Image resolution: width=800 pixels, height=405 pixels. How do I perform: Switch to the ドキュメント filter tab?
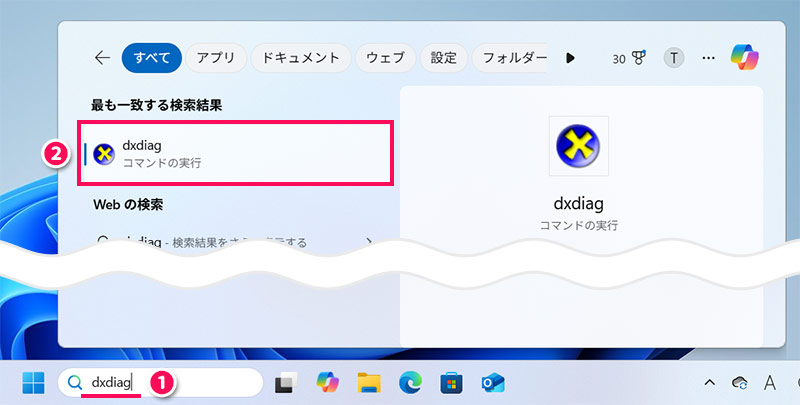[x=301, y=58]
